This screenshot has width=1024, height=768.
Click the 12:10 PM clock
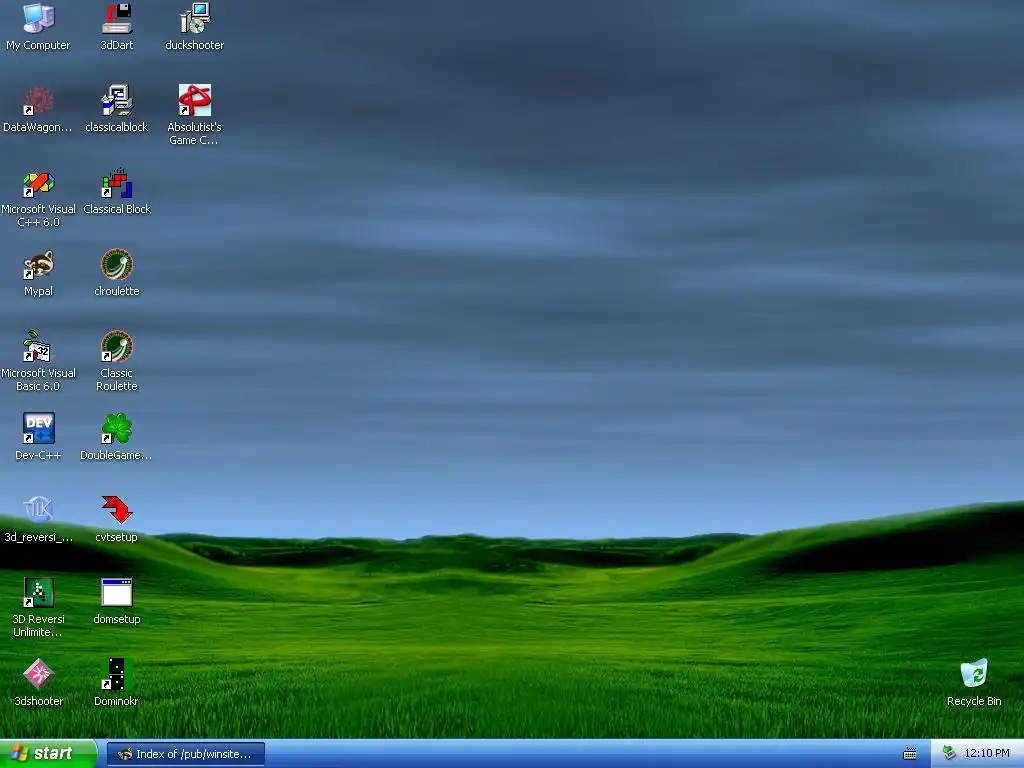[x=987, y=754]
